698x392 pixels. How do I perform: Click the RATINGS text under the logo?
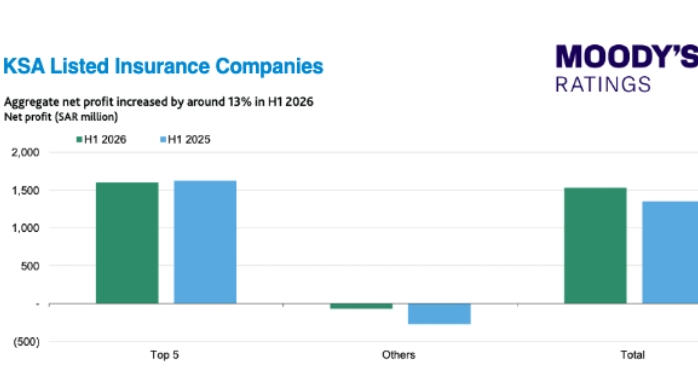(x=603, y=85)
